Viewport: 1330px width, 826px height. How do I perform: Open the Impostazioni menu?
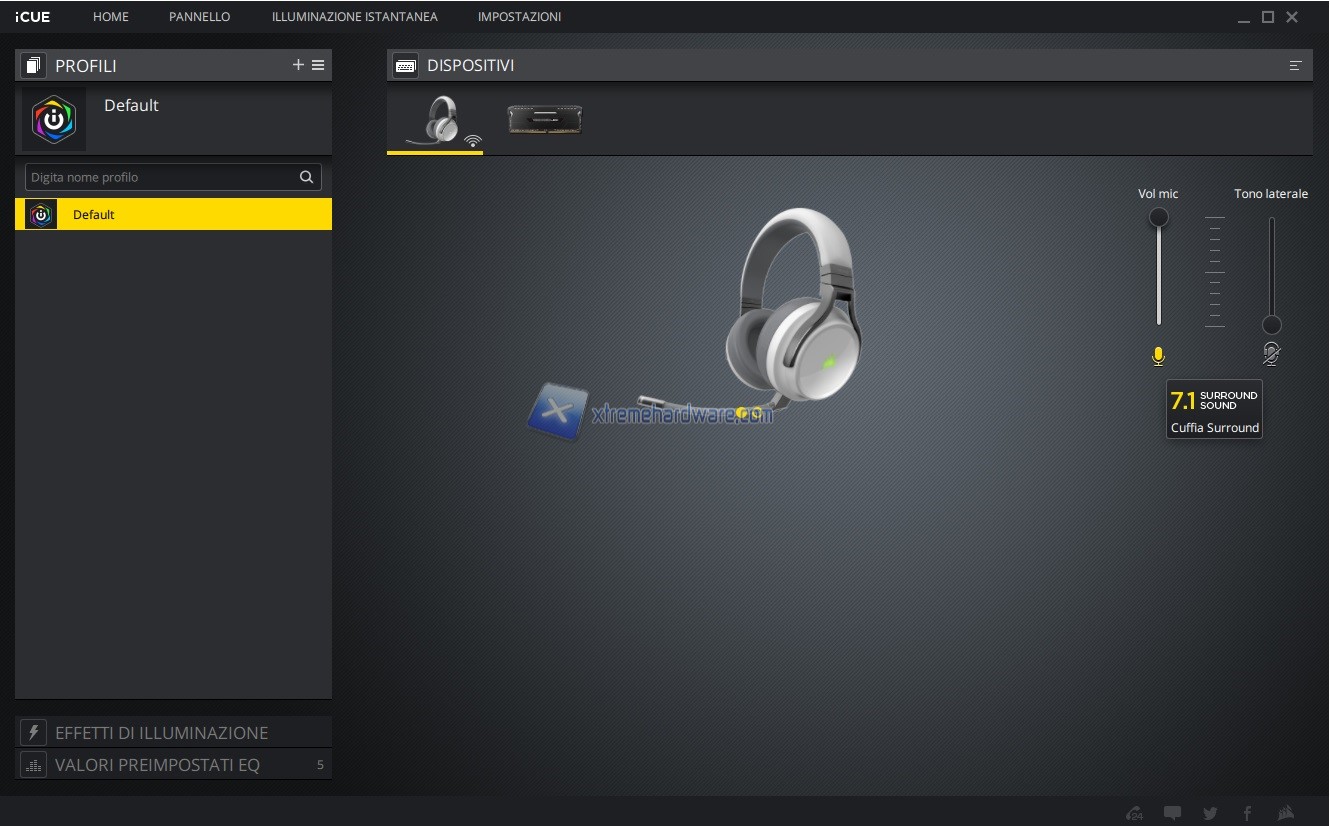pos(519,17)
